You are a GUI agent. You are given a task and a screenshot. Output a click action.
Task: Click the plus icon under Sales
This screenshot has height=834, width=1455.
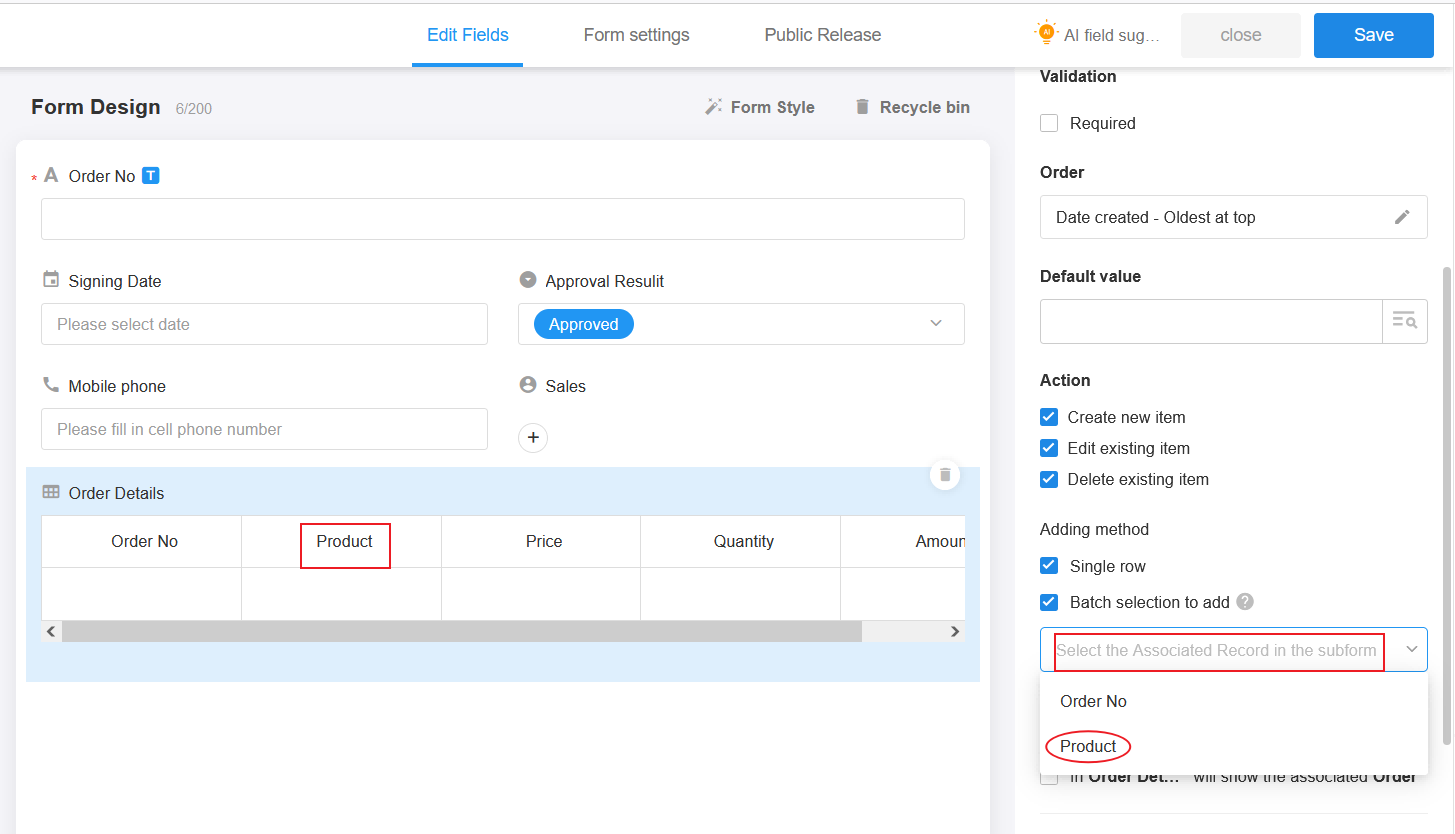coord(533,438)
